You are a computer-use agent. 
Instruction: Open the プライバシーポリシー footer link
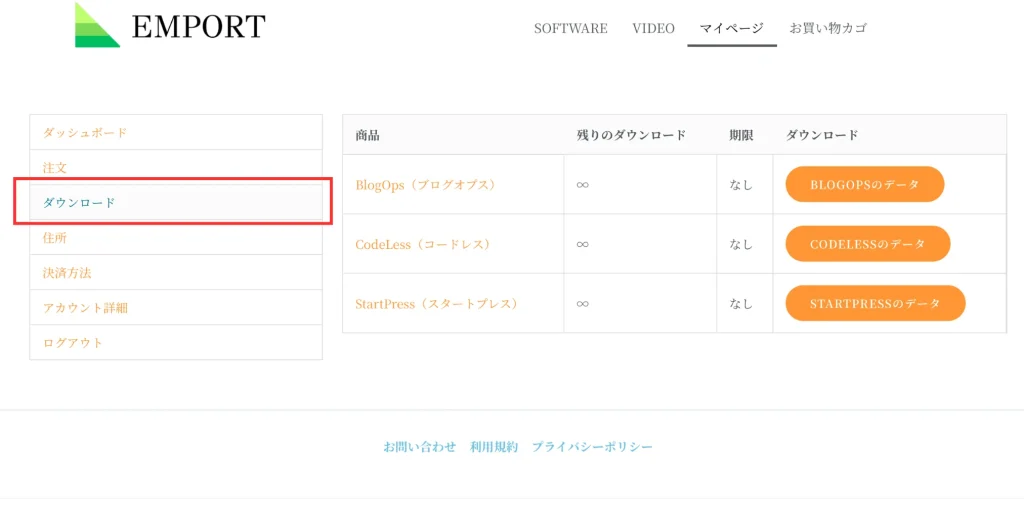592,447
